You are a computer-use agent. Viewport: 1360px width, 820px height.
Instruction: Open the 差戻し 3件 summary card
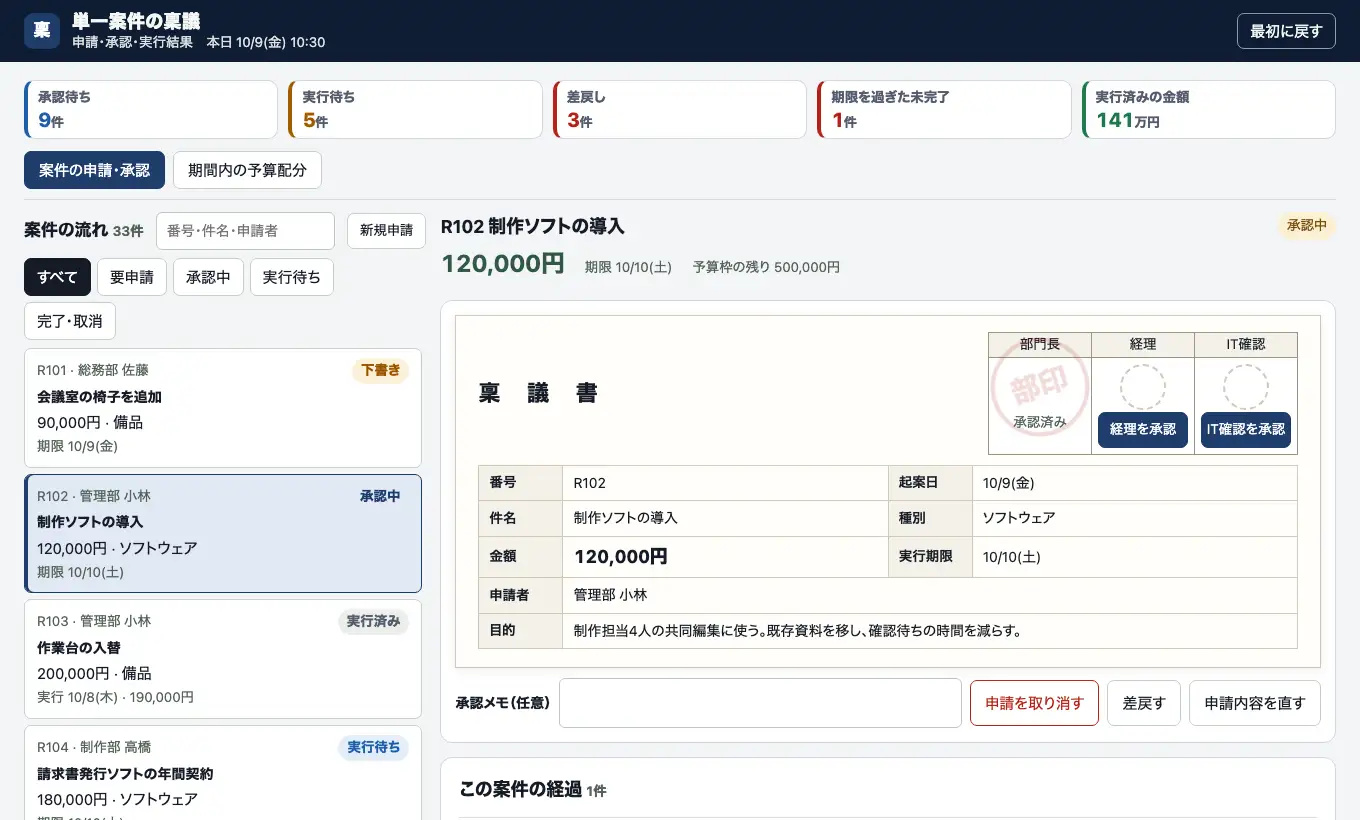(680, 109)
